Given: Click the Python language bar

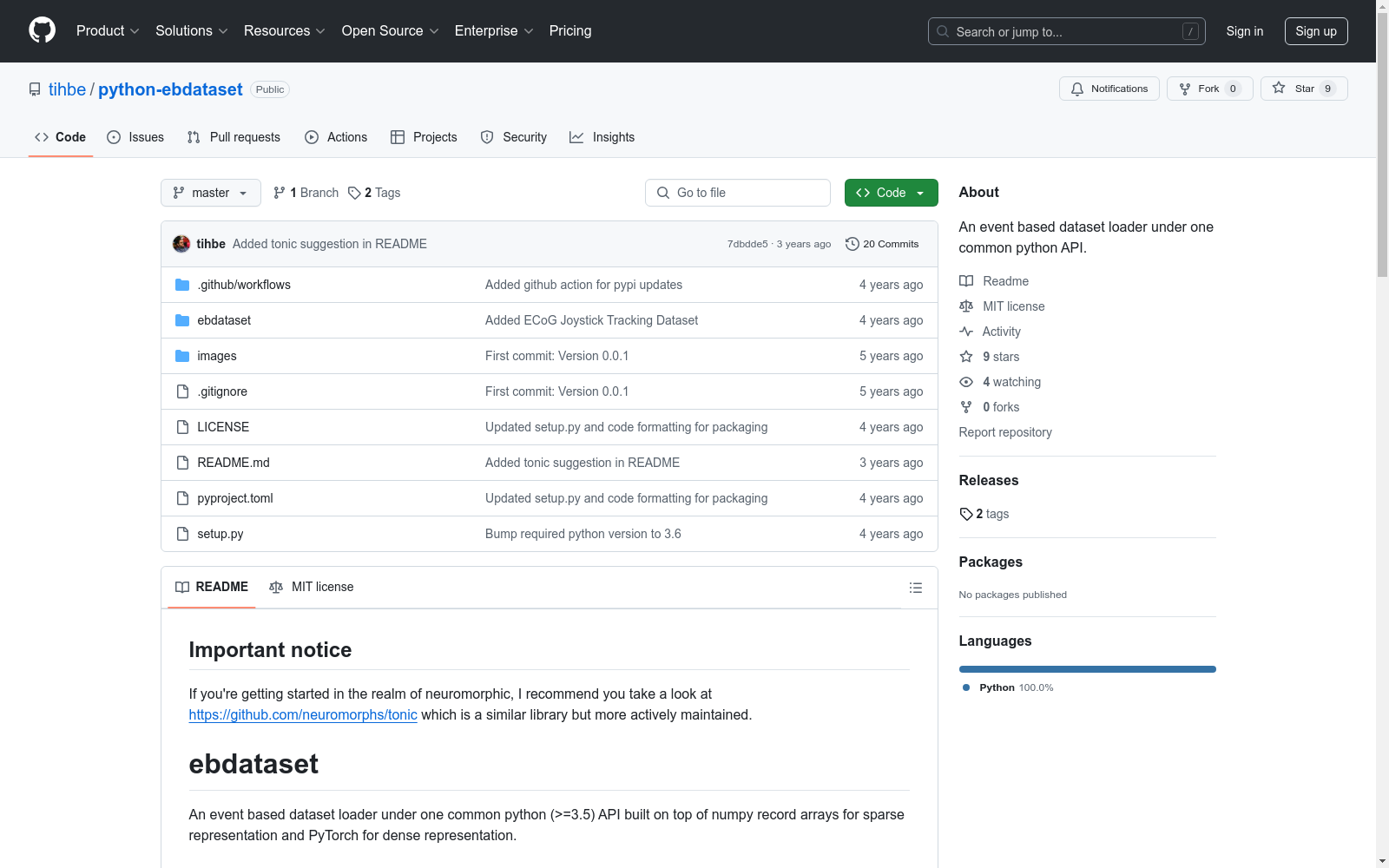Looking at the screenshot, I should click(1087, 669).
